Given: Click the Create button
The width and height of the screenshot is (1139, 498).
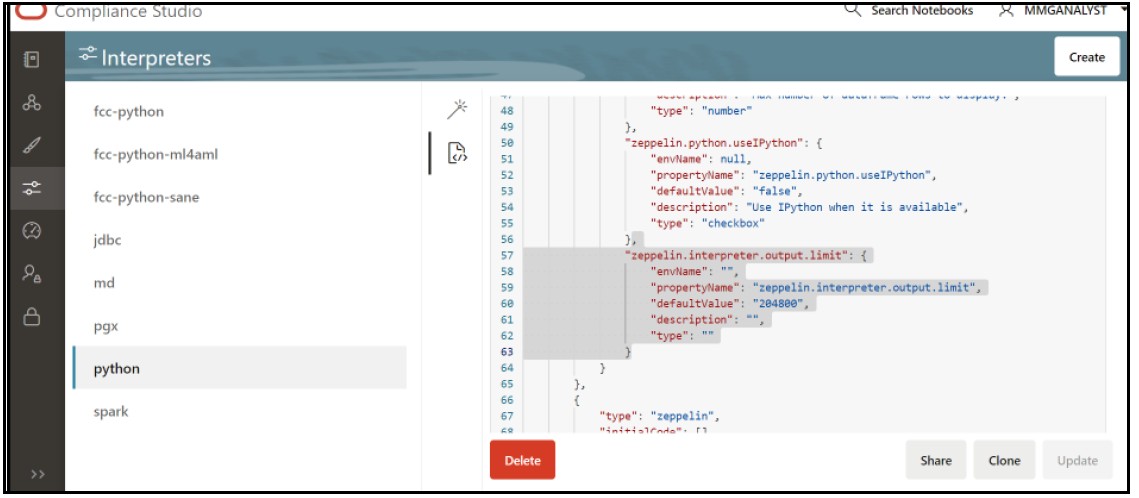Looking at the screenshot, I should [x=1087, y=57].
